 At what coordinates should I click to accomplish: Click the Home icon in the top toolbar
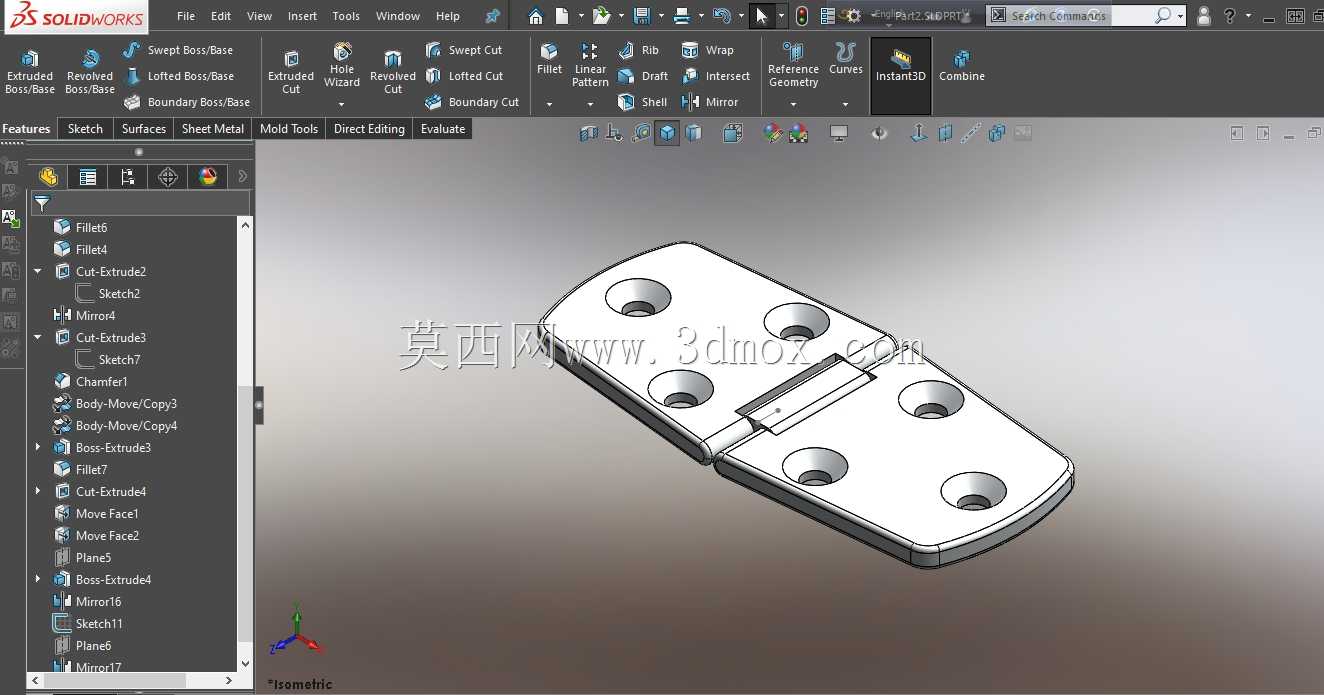(x=536, y=16)
